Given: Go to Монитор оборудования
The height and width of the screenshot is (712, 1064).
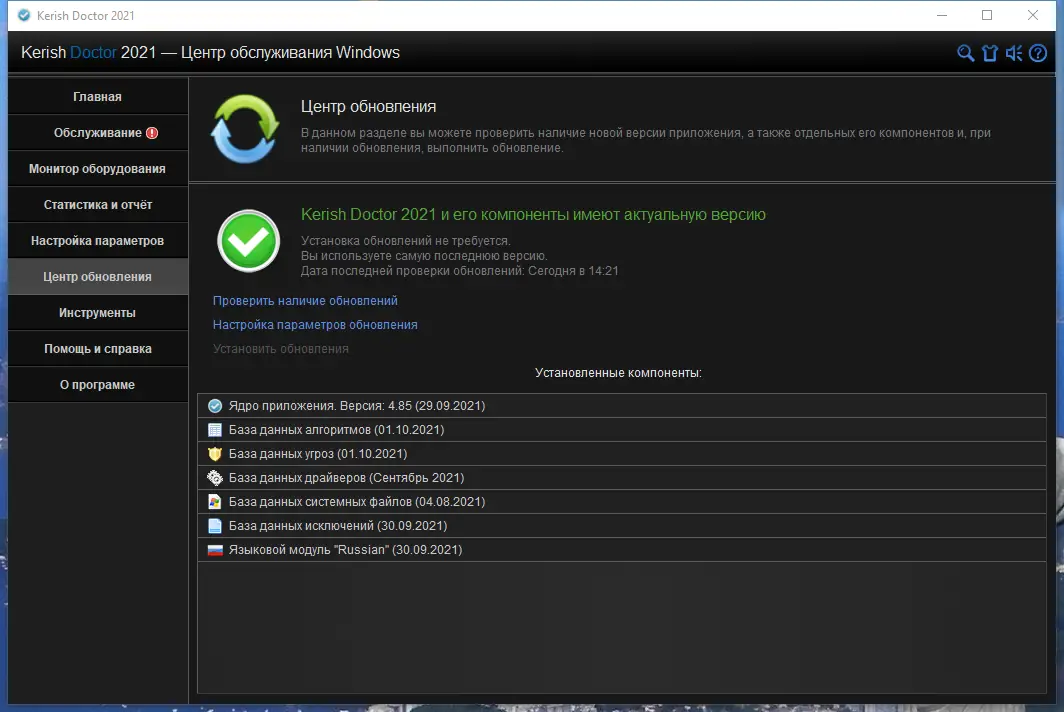Looking at the screenshot, I should (98, 168).
